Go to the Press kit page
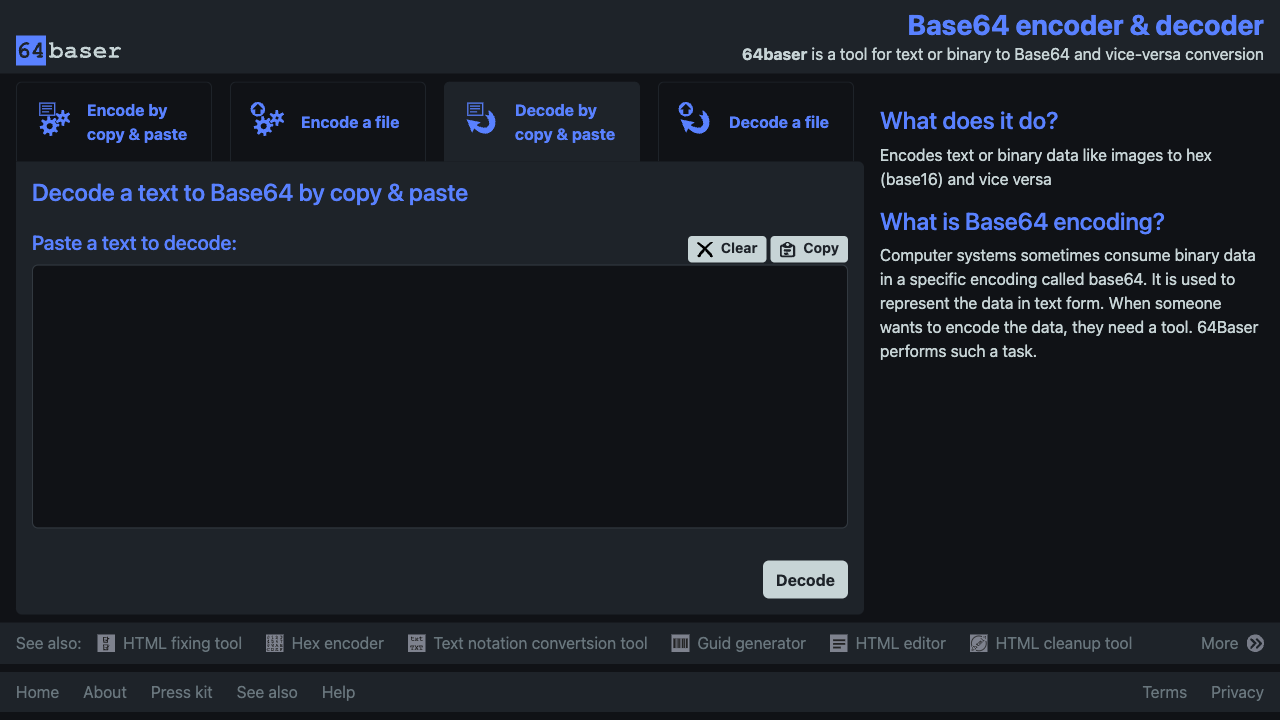Viewport: 1280px width, 720px height. [x=181, y=692]
